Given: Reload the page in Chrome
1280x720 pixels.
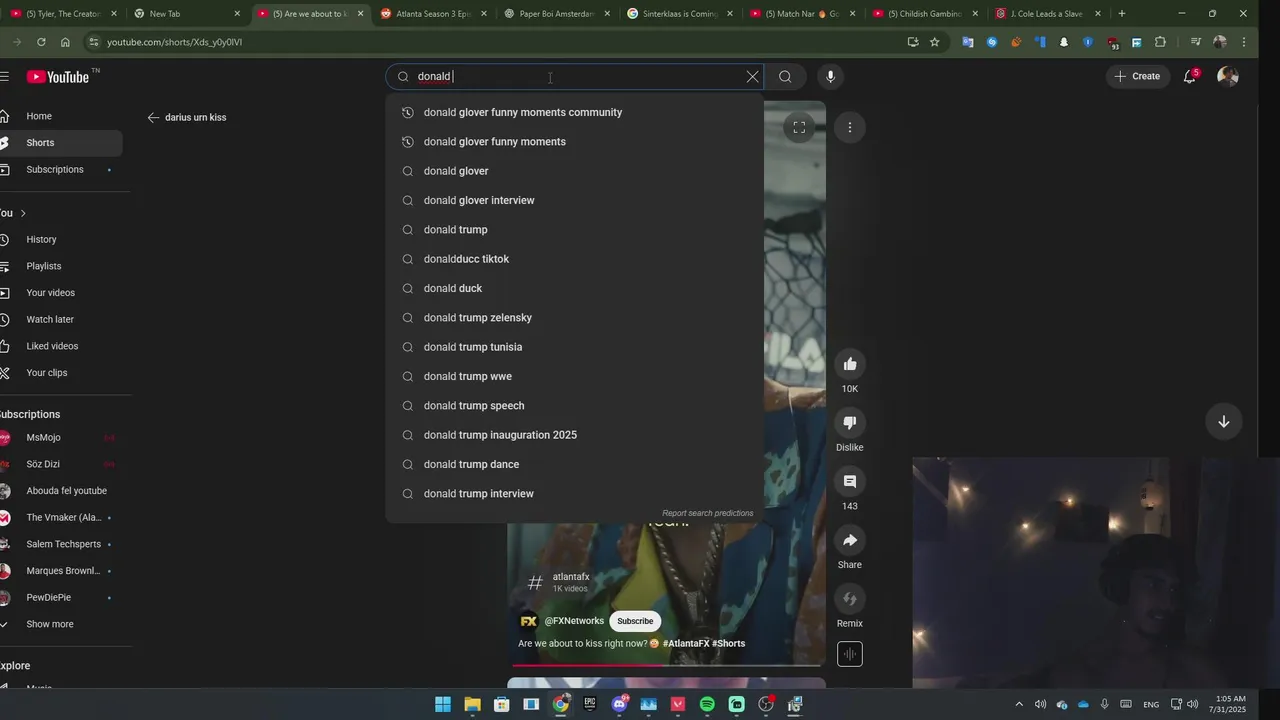Looking at the screenshot, I should tap(41, 42).
